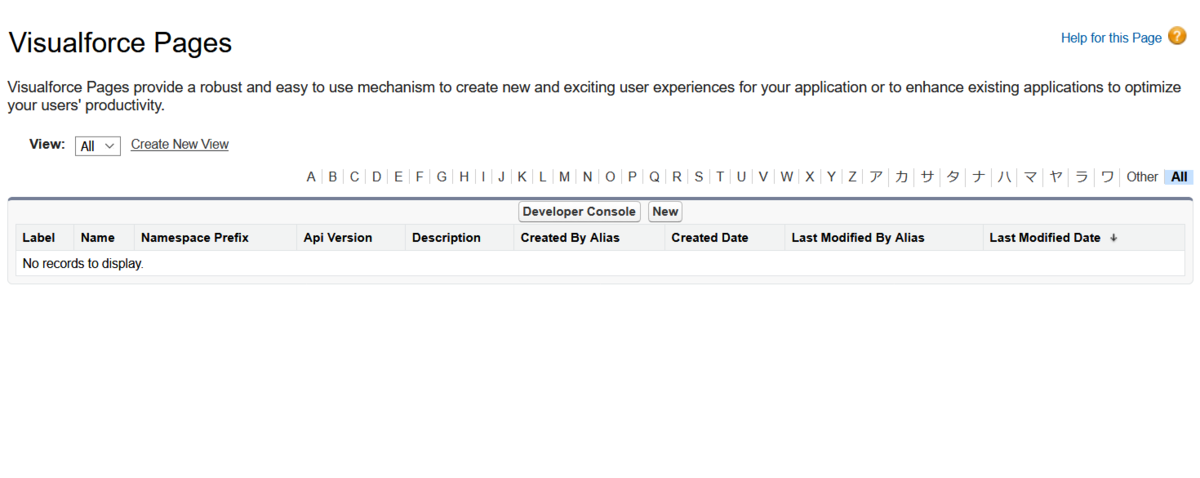1200x478 pixels.
Task: Filter pages by letter P
Action: (632, 177)
